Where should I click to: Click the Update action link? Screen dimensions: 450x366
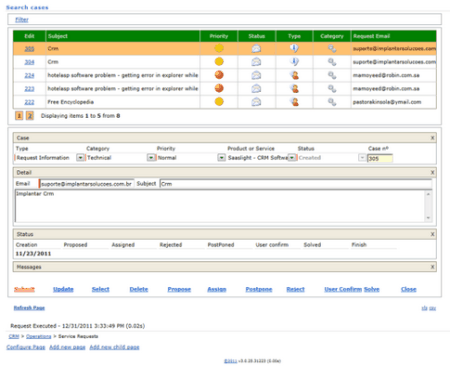click(63, 289)
